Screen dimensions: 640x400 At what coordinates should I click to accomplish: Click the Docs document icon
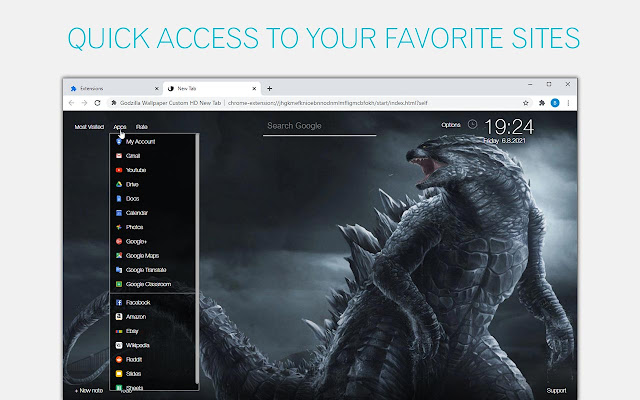coord(119,199)
